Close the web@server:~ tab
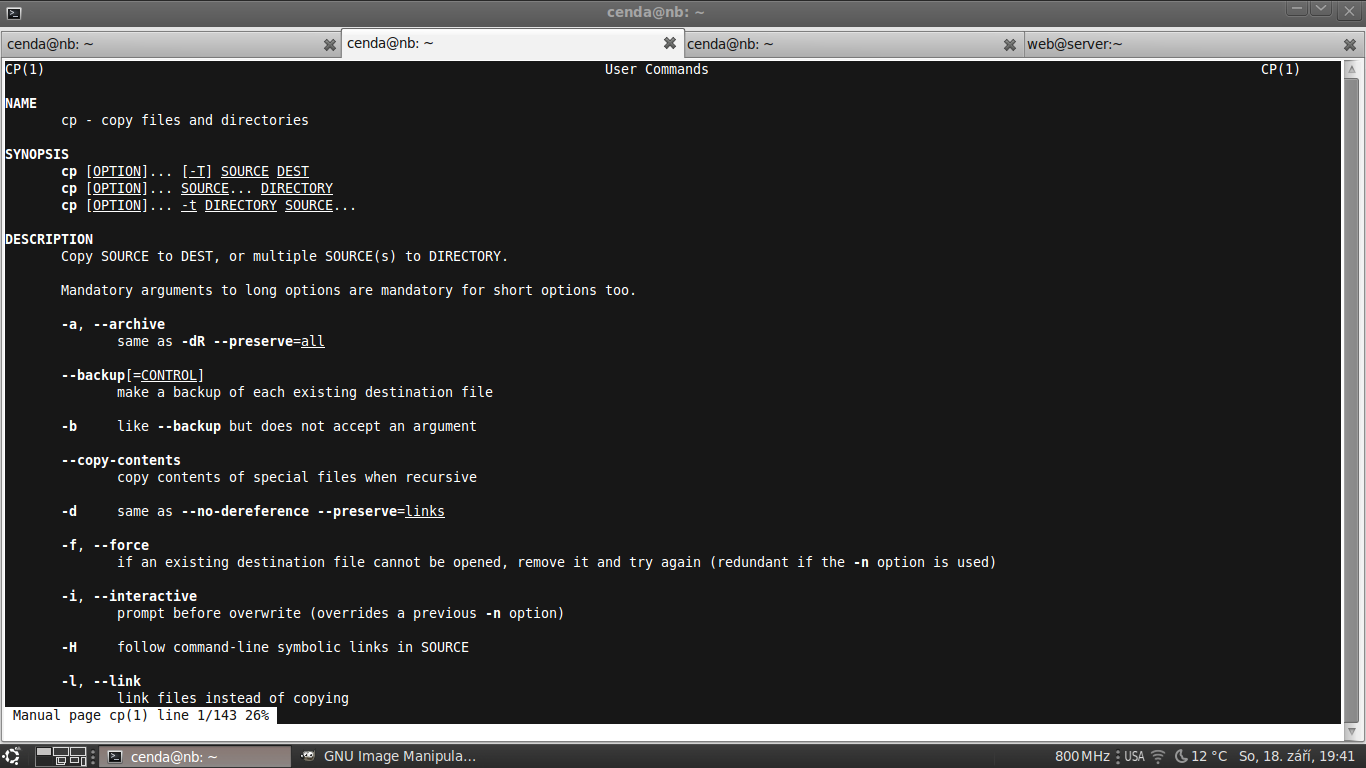This screenshot has width=1366, height=768. (x=1350, y=45)
